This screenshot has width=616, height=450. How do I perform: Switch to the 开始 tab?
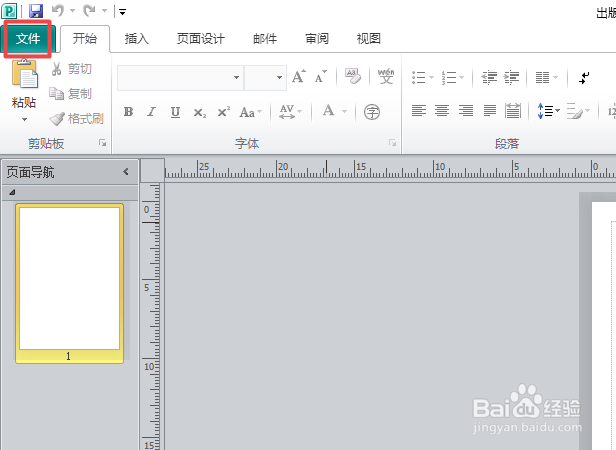click(84, 39)
